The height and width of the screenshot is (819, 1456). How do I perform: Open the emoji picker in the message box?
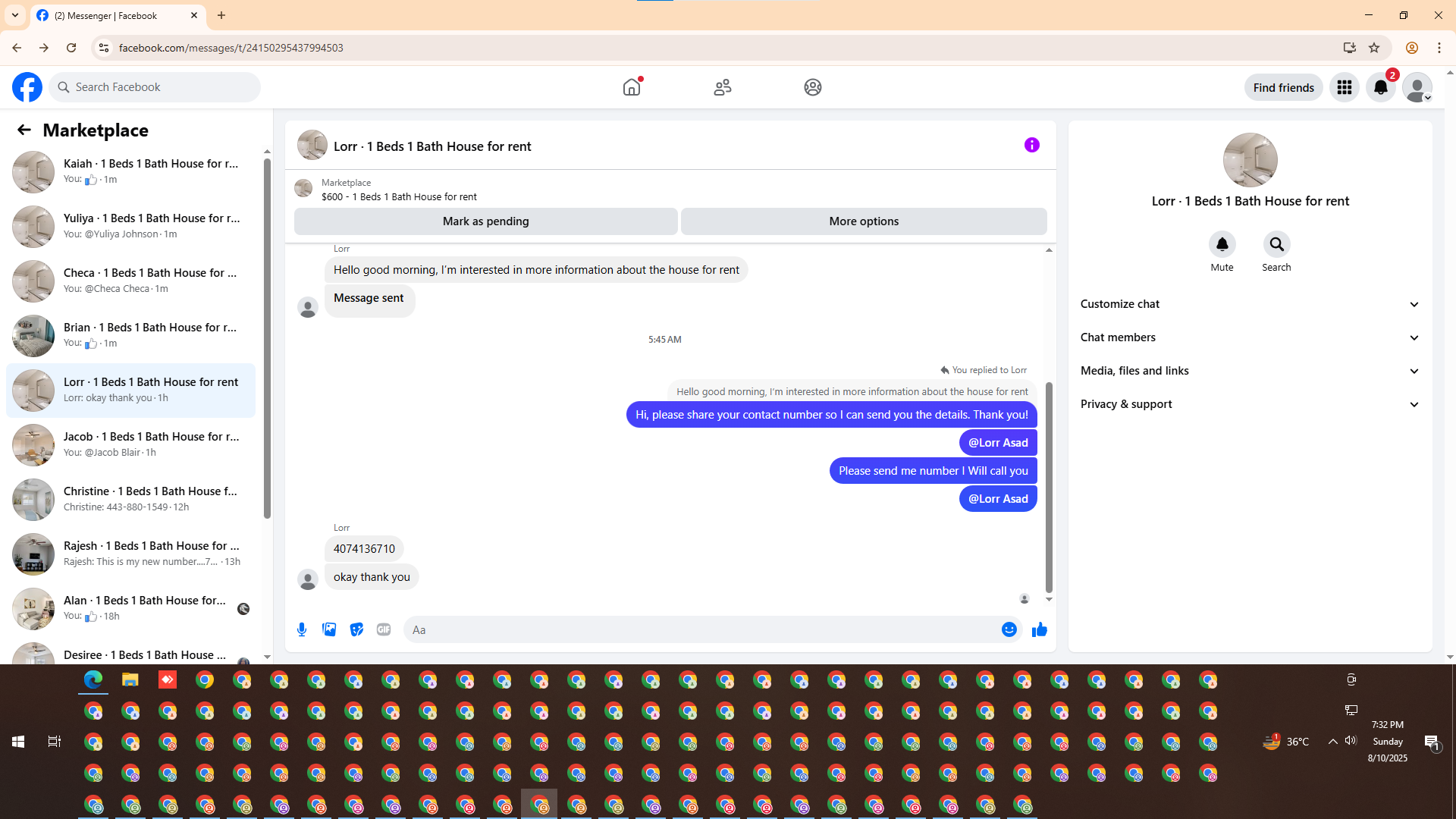point(1009,629)
